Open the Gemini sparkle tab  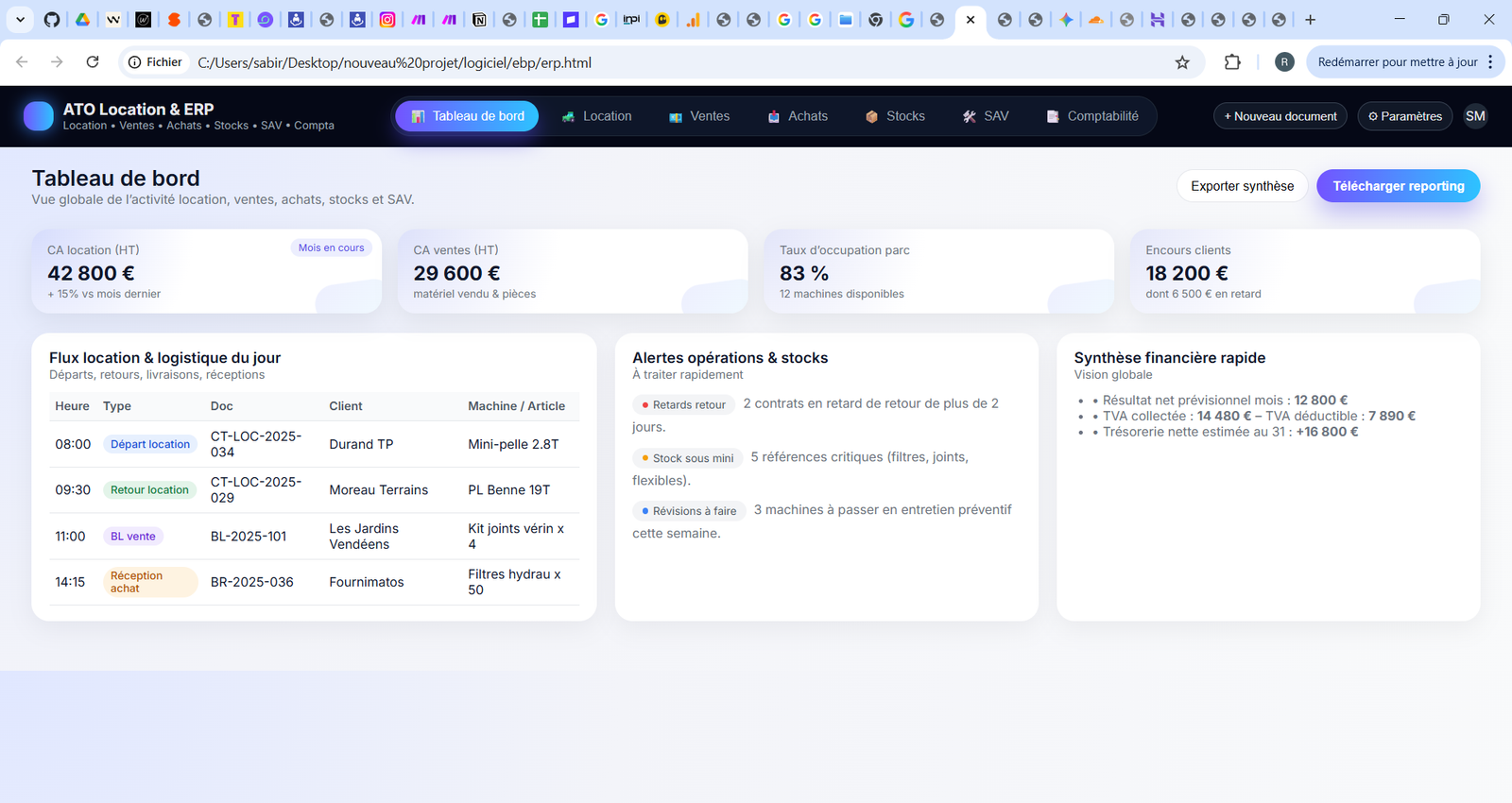point(1066,20)
